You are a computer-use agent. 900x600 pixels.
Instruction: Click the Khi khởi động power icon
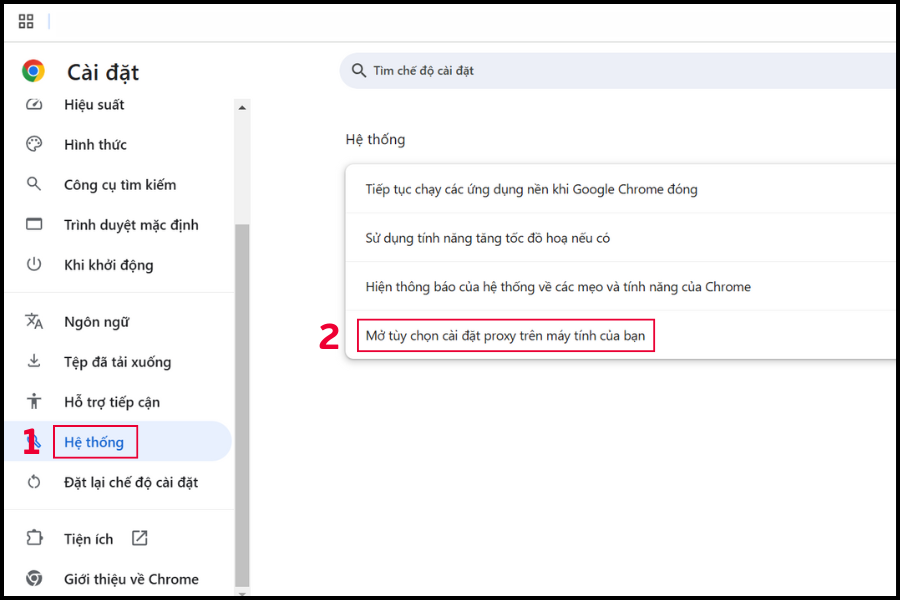pyautogui.click(x=34, y=264)
